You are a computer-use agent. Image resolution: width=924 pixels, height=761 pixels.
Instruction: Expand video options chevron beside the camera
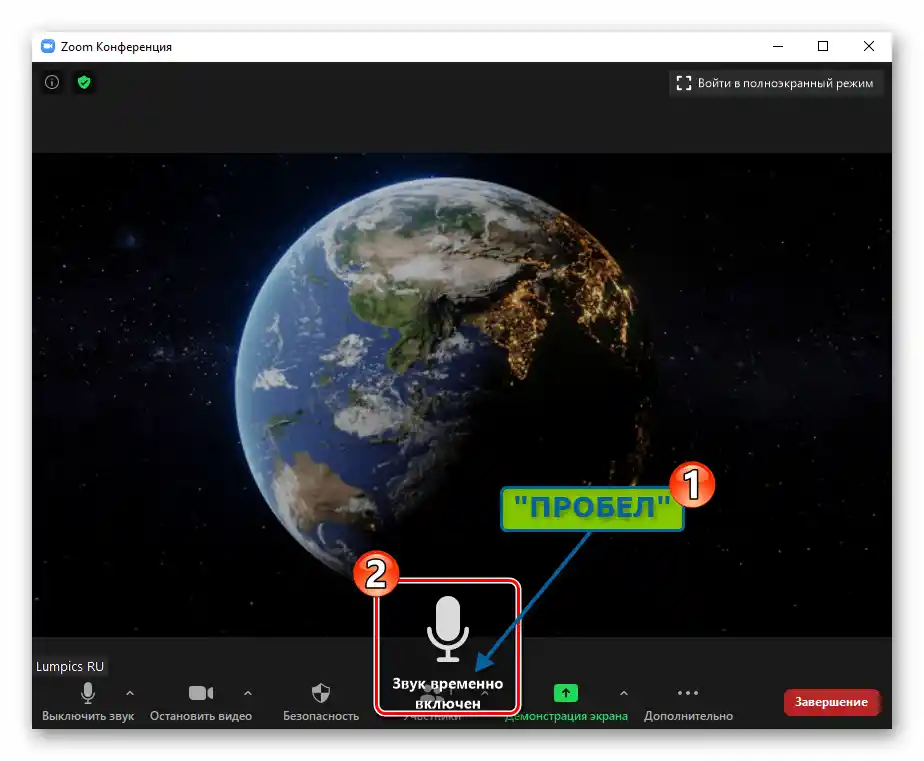[248, 693]
